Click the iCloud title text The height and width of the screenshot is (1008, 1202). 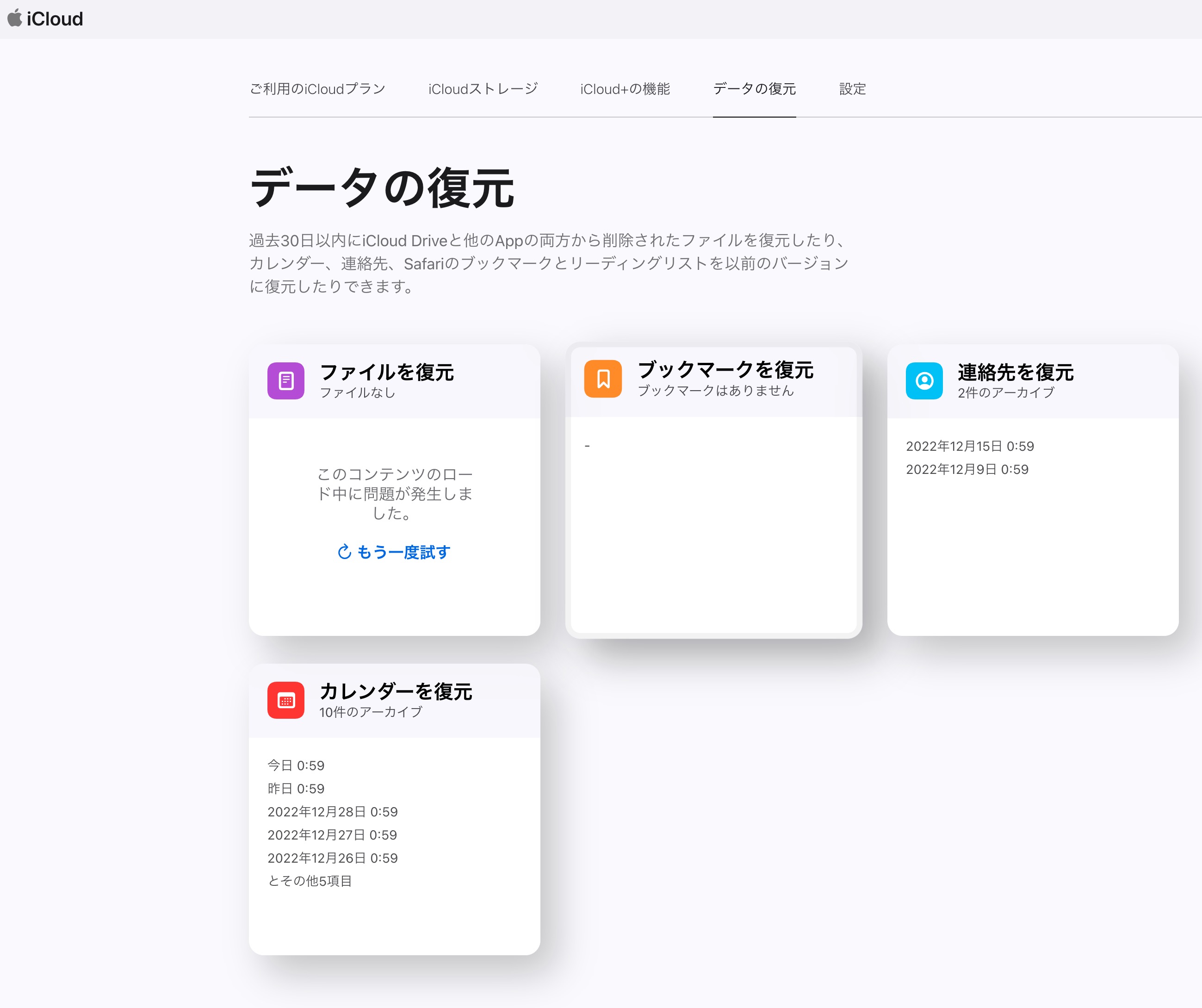55,19
